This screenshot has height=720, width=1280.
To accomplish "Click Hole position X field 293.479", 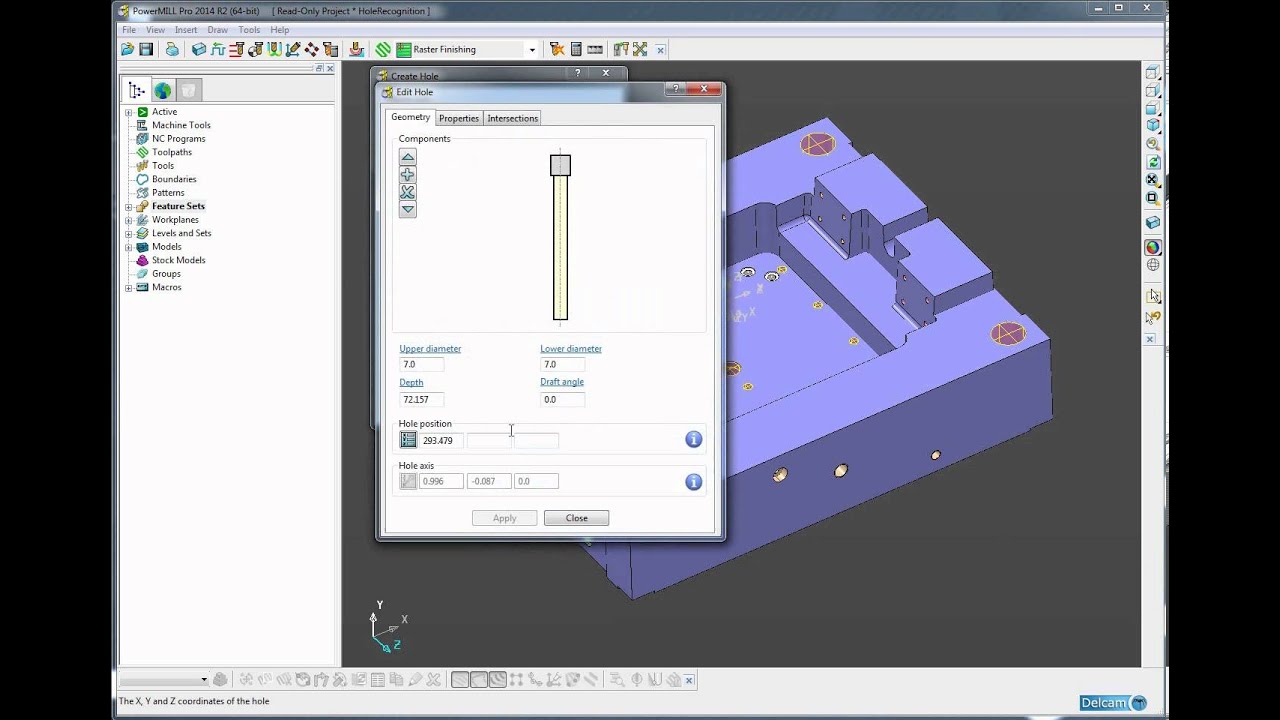I will pos(441,440).
